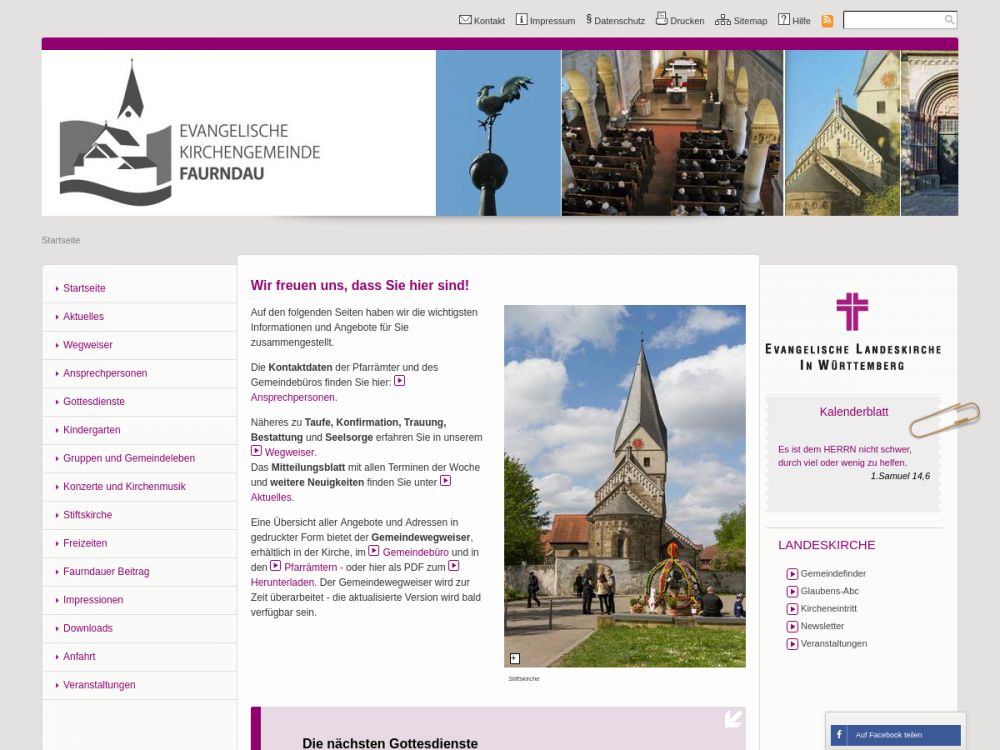Open the Sitemap tree icon
1000x750 pixels.
point(722,20)
